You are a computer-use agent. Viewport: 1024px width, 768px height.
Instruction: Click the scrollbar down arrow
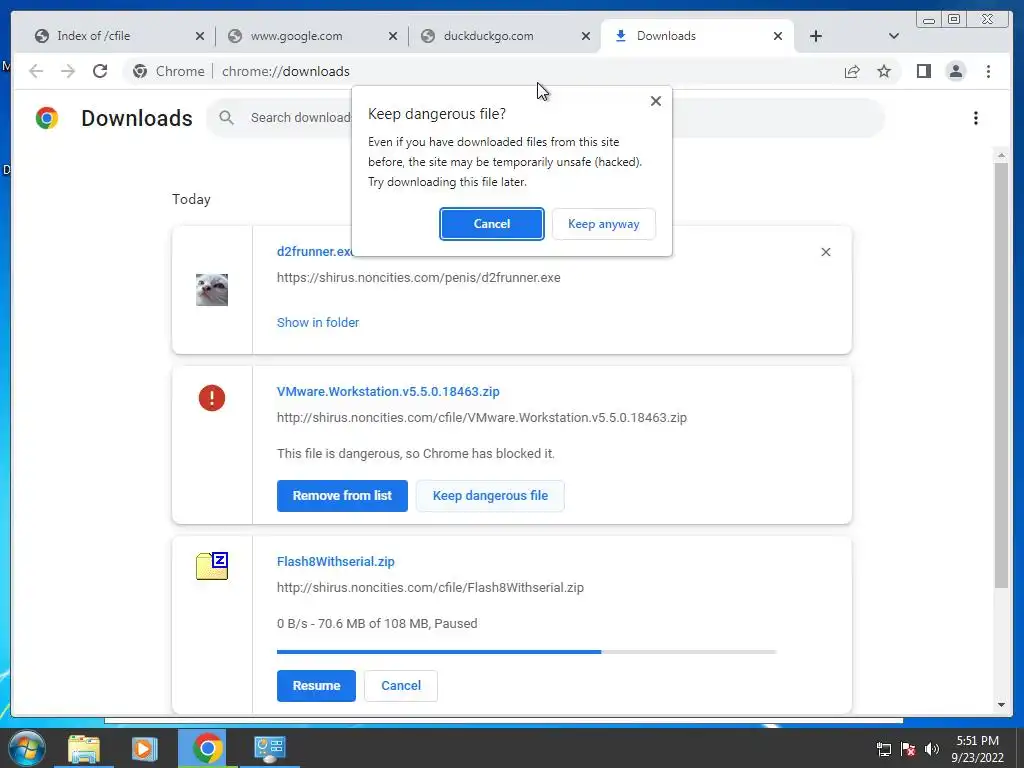pyautogui.click(x=1001, y=705)
